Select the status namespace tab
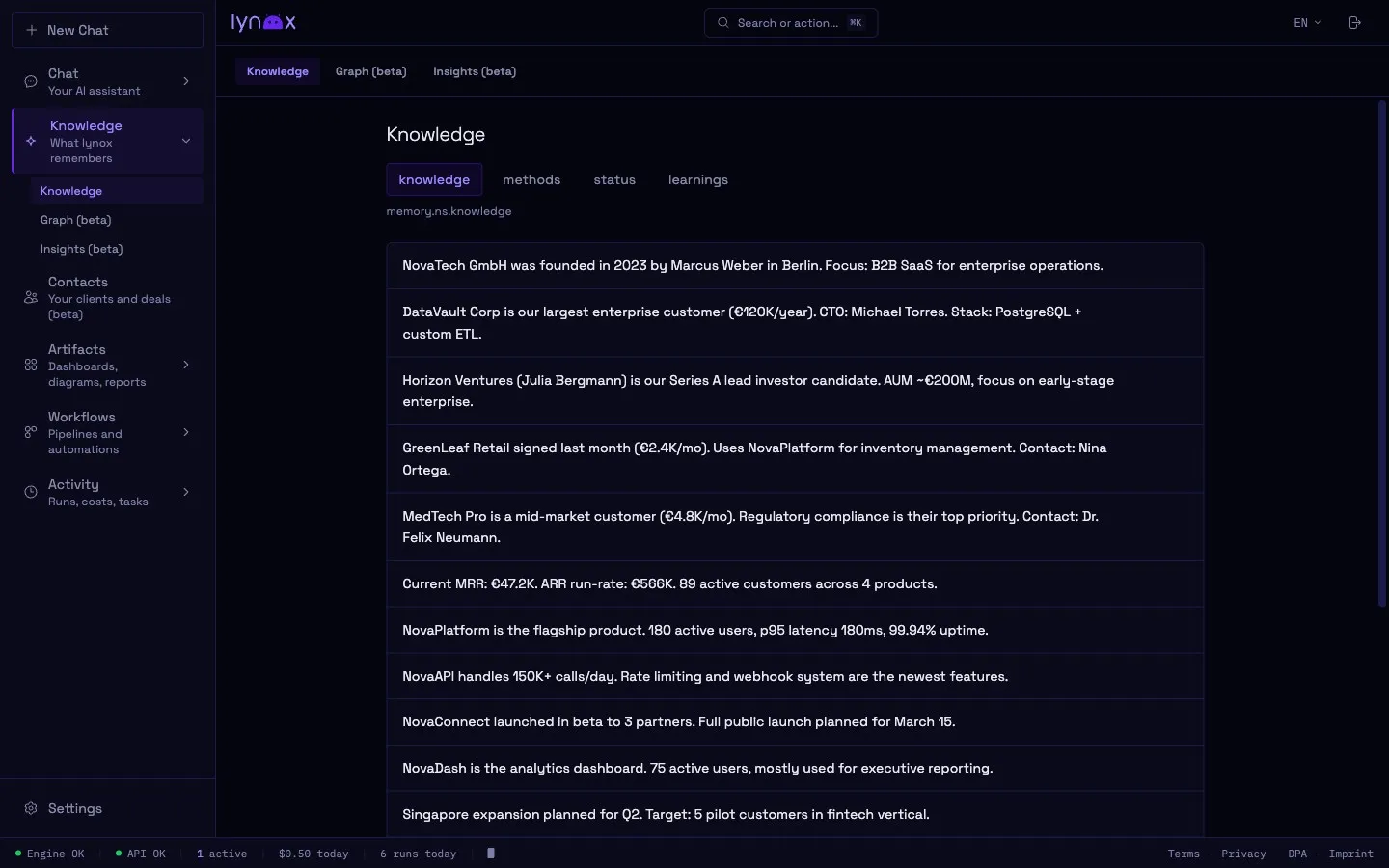The width and height of the screenshot is (1389, 868). click(x=614, y=179)
